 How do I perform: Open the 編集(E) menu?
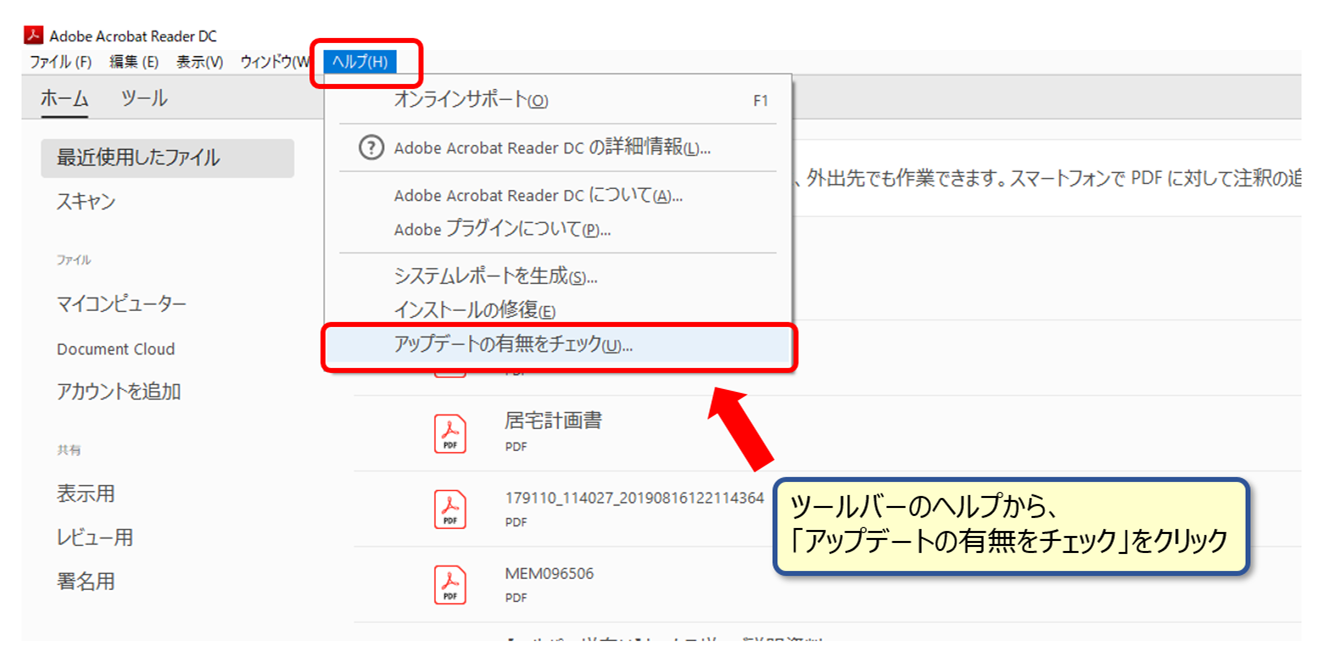[134, 62]
